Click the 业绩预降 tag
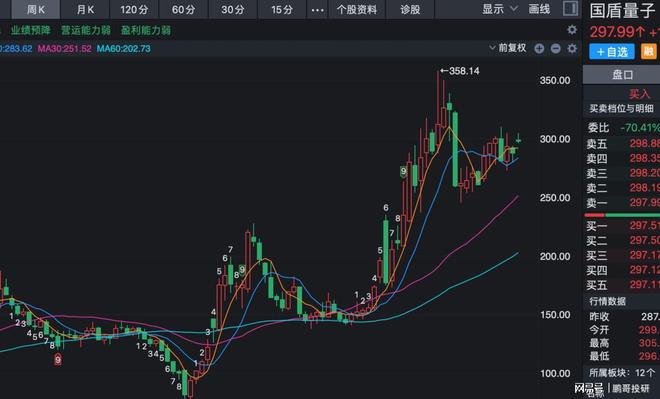Viewport: 660px width, 399px height. [31, 30]
